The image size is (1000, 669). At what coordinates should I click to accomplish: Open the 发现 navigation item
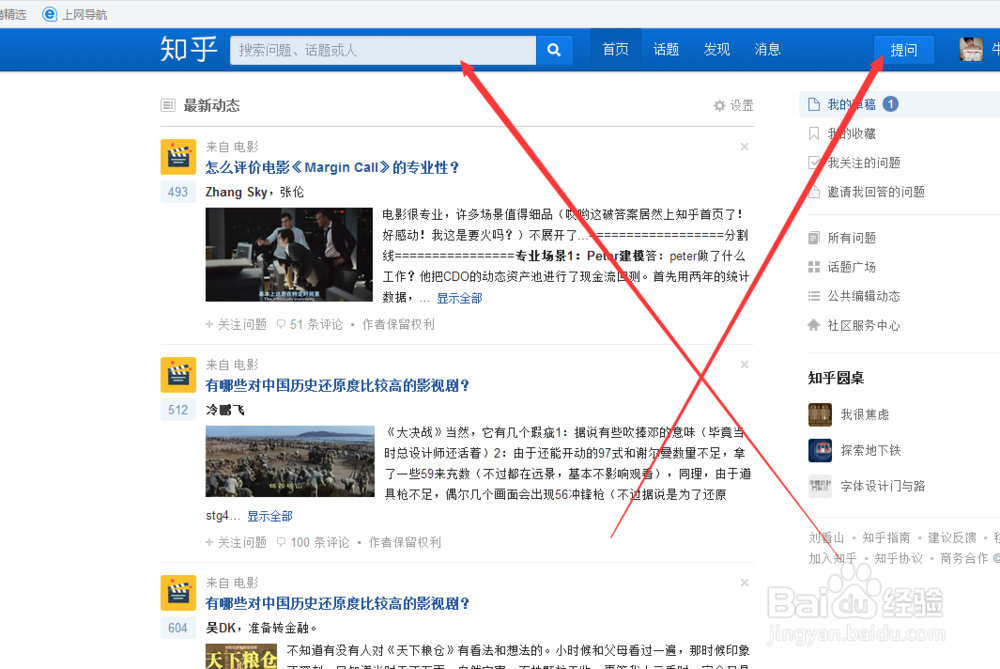(x=717, y=48)
